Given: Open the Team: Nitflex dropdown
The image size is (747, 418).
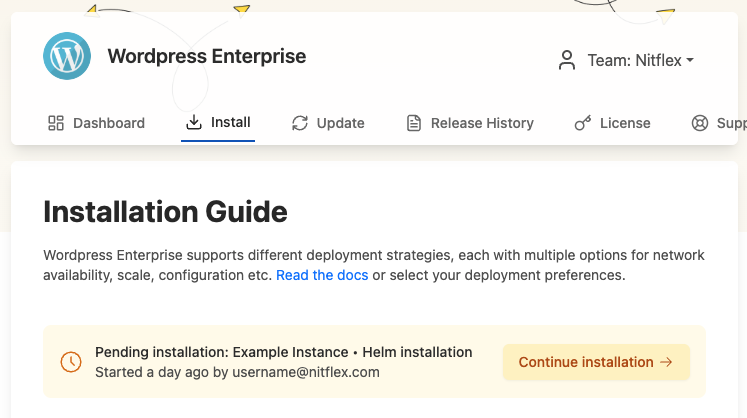Looking at the screenshot, I should tap(635, 60).
